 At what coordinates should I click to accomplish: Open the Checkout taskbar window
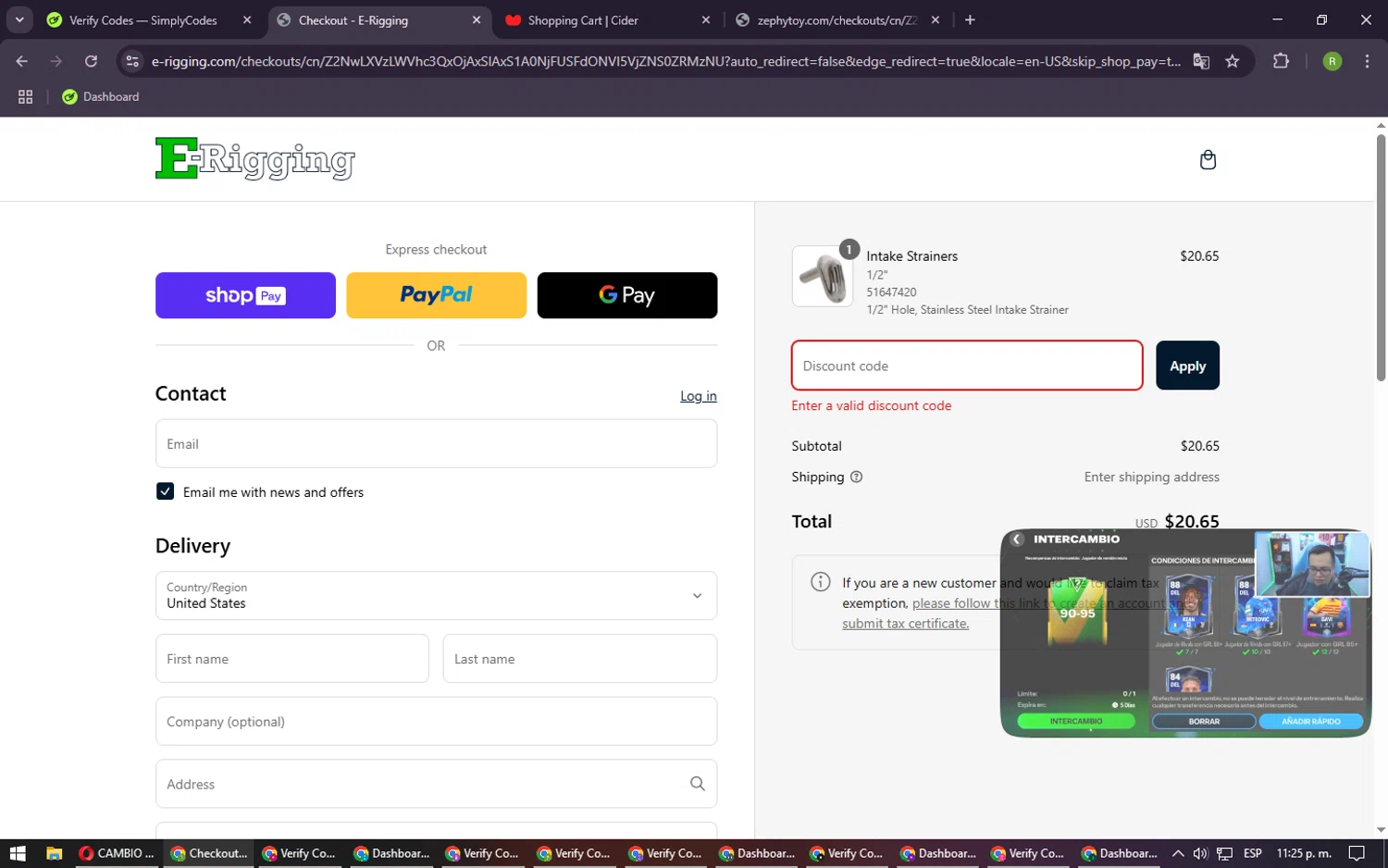coord(210,853)
